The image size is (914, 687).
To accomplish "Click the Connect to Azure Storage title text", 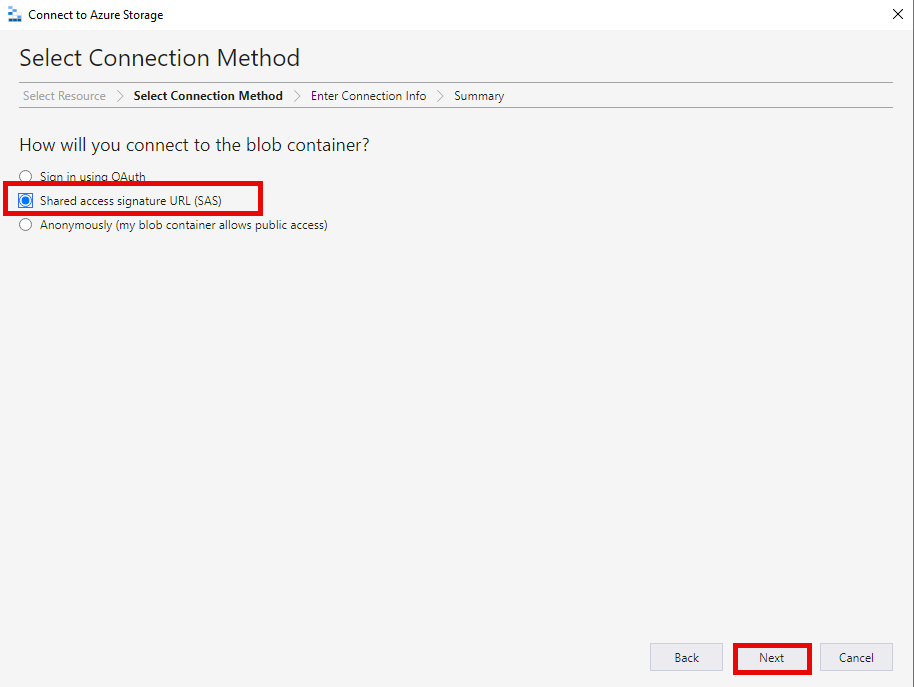I will click(95, 15).
